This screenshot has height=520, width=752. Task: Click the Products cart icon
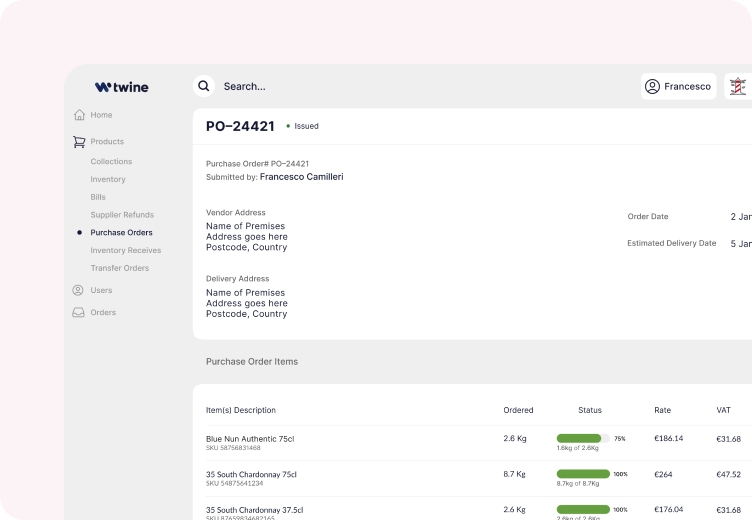[x=79, y=142]
